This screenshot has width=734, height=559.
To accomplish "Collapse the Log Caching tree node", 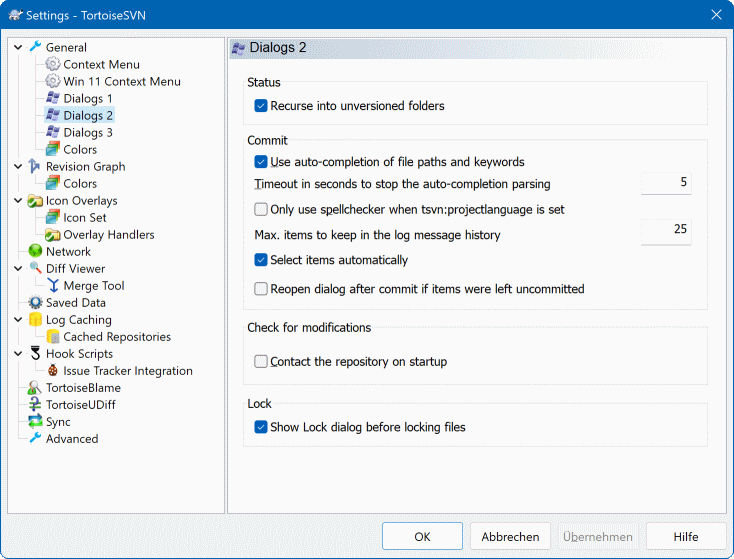I will [18, 319].
